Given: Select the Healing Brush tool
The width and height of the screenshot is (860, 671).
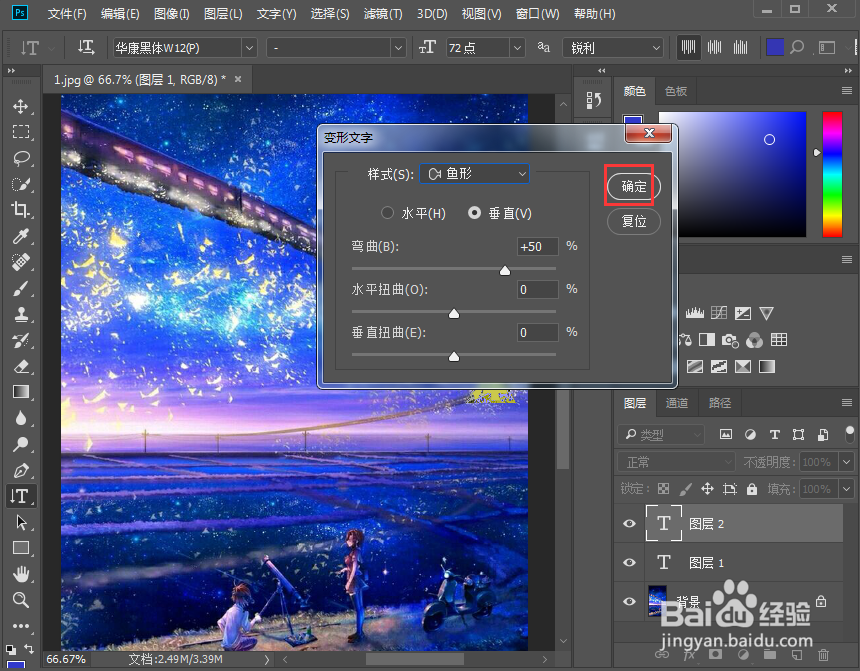Looking at the screenshot, I should point(21,262).
